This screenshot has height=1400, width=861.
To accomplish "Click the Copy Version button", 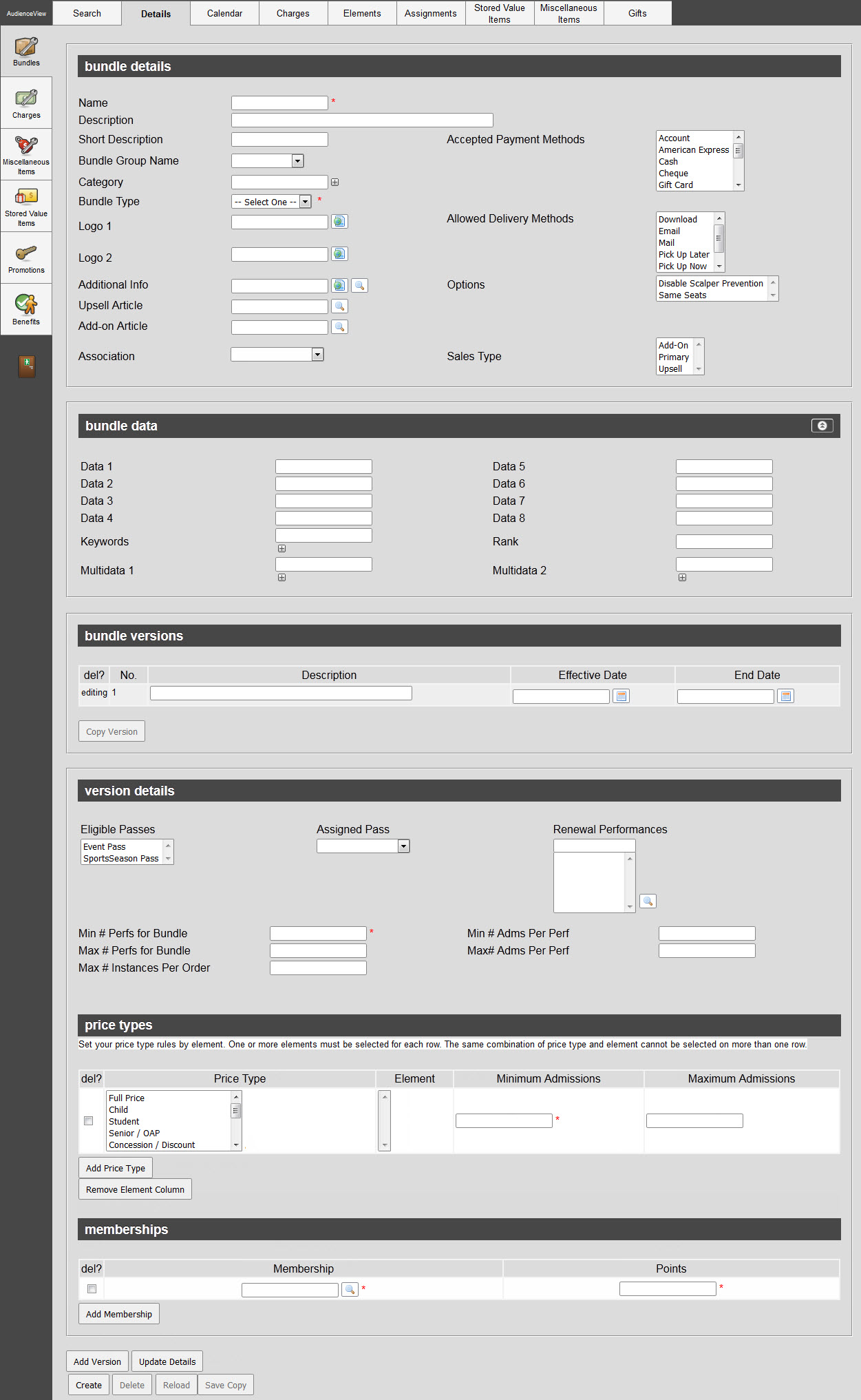I will click(x=111, y=731).
